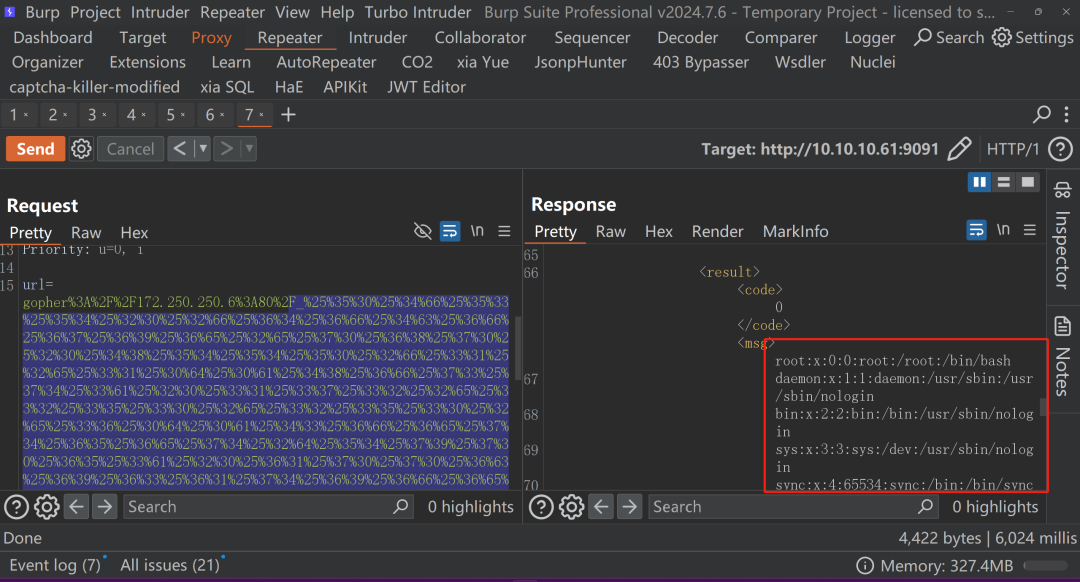Open Request search settings gear

[x=47, y=507]
